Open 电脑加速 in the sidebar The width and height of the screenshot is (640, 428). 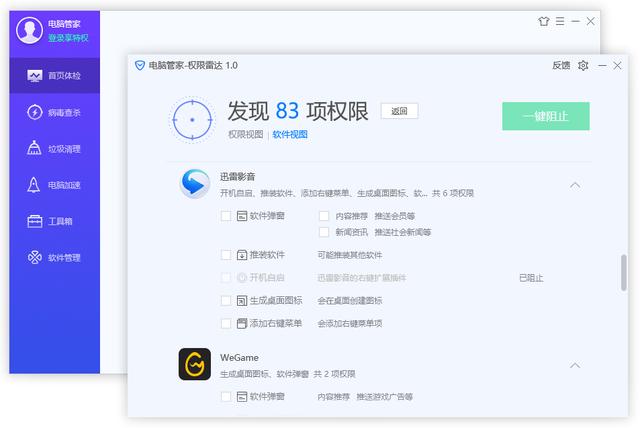(54, 185)
